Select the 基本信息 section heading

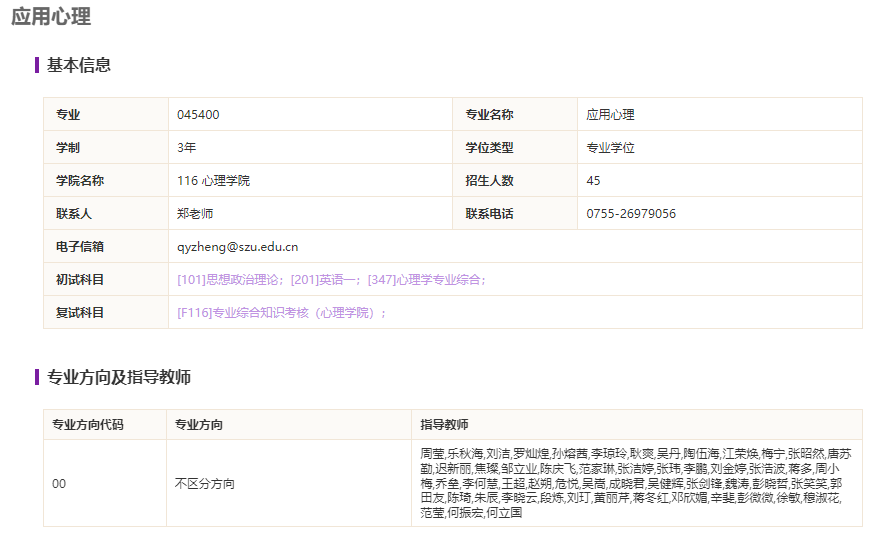coord(78,66)
